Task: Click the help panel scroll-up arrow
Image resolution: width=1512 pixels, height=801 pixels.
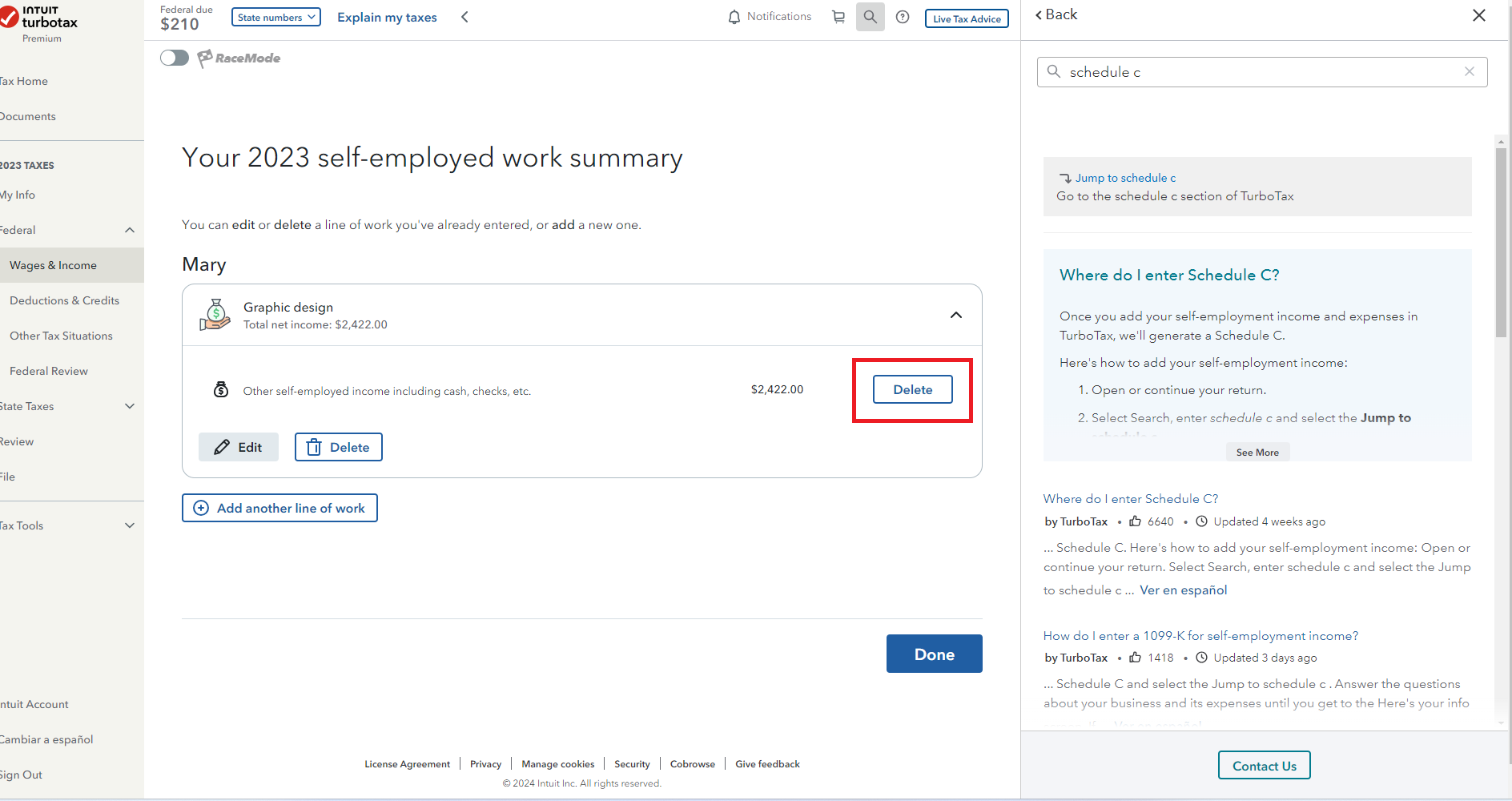Action: point(1501,142)
